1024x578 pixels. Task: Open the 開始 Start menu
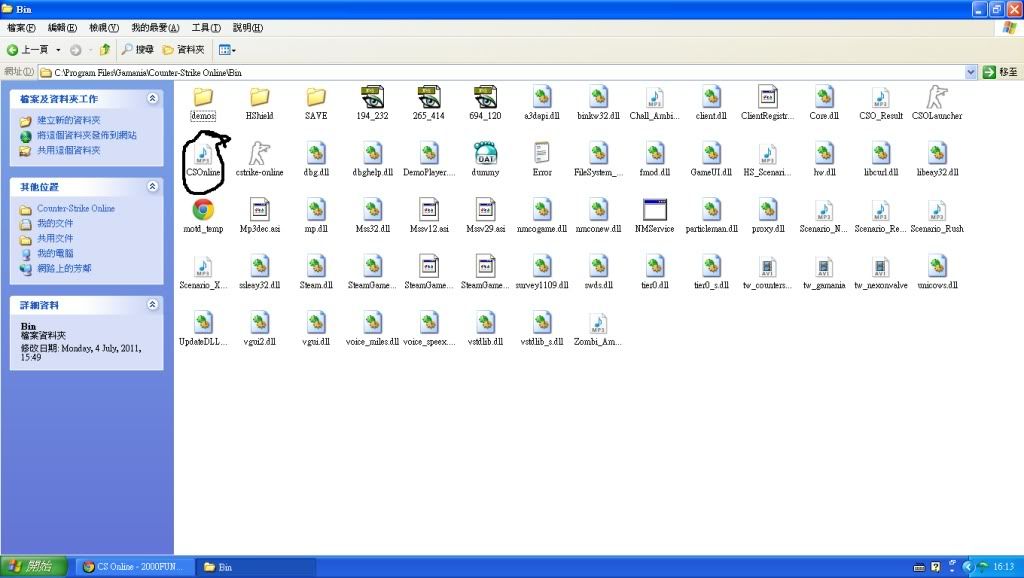(x=34, y=566)
